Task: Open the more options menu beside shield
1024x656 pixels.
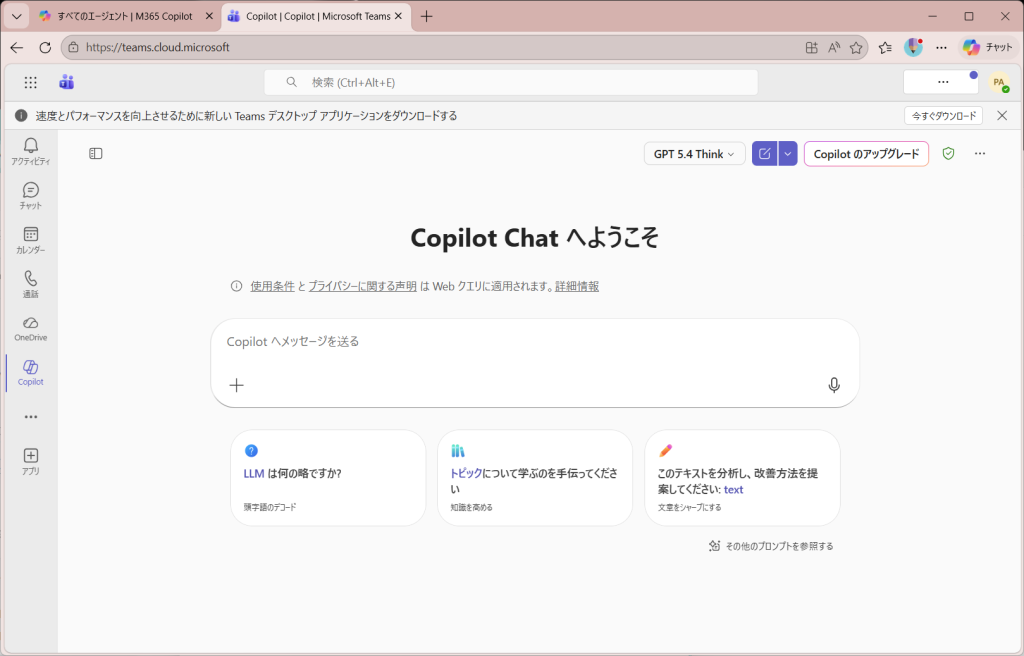Action: tap(980, 154)
